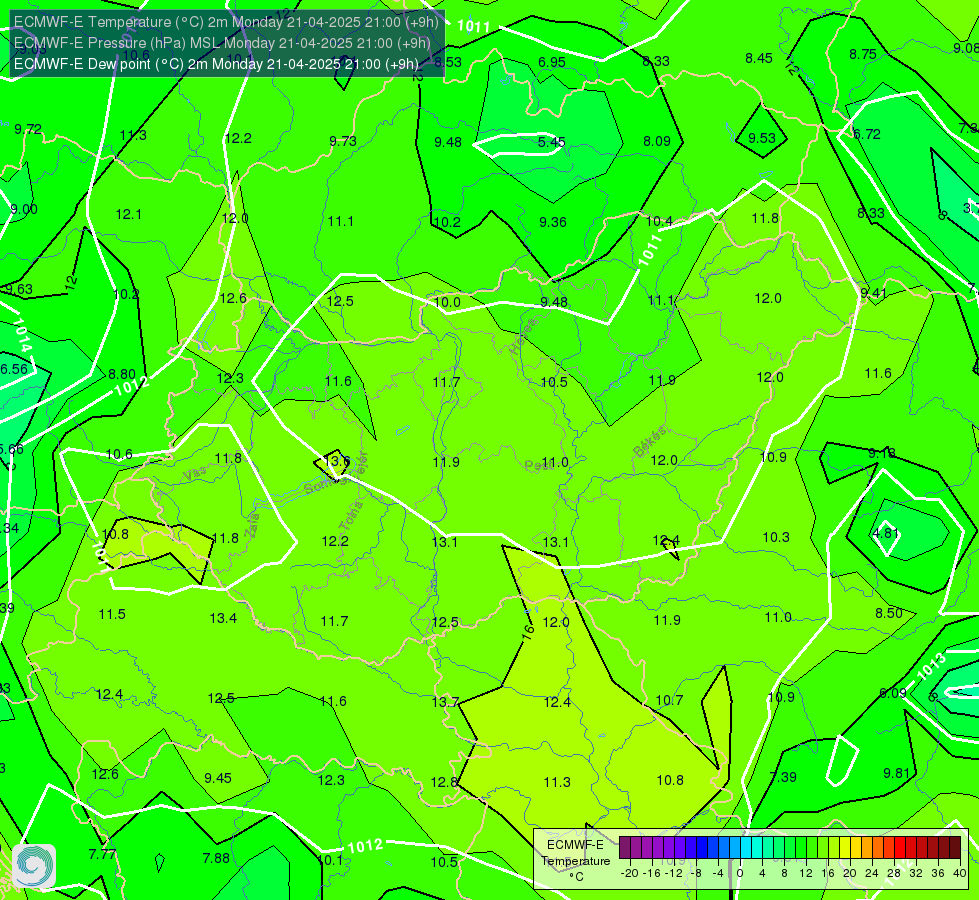The width and height of the screenshot is (979, 900).
Task: Click the 16 isotherm contour label
Action: point(528,631)
